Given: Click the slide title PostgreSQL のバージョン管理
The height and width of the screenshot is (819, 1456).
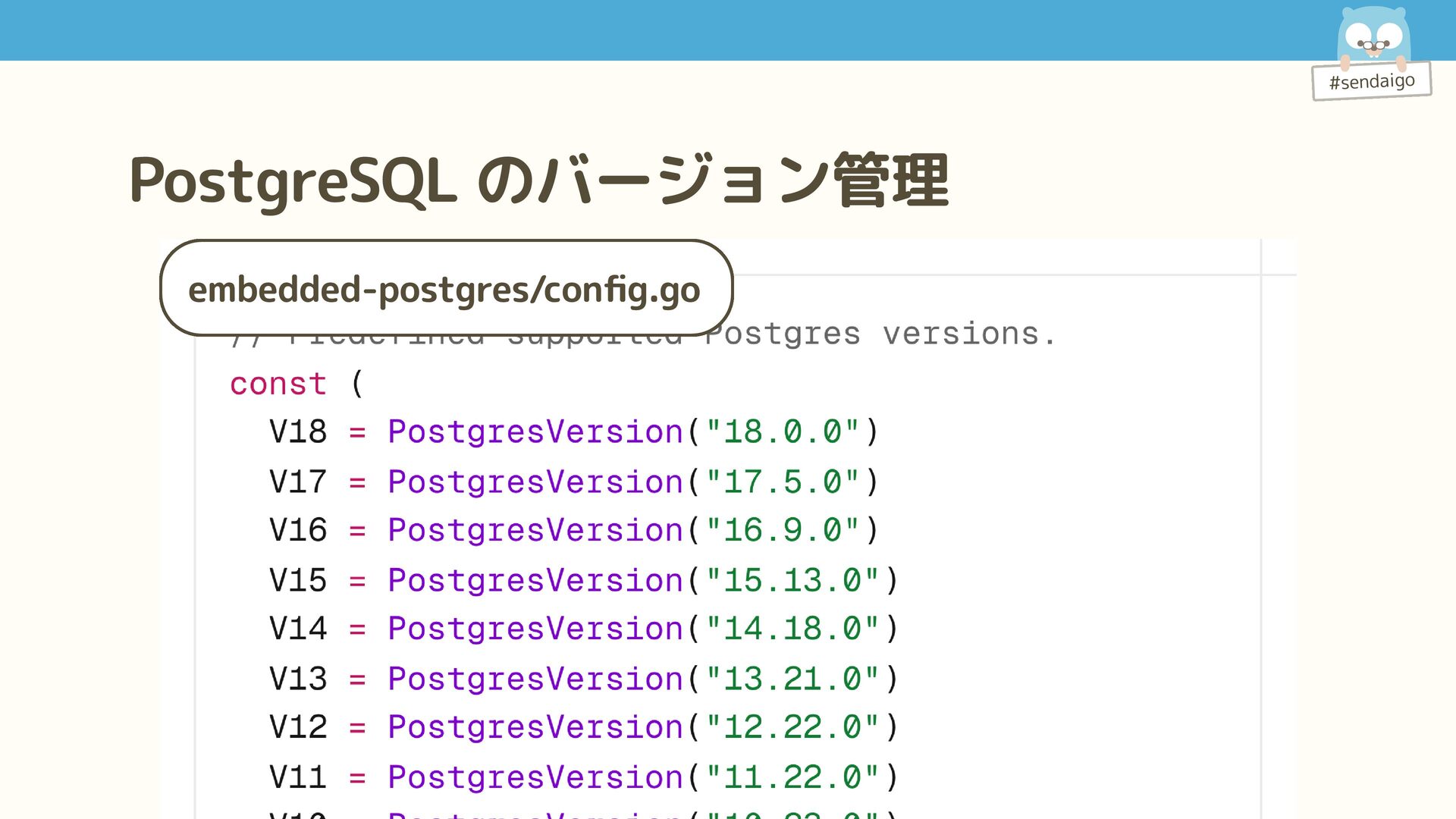Looking at the screenshot, I should 538,180.
